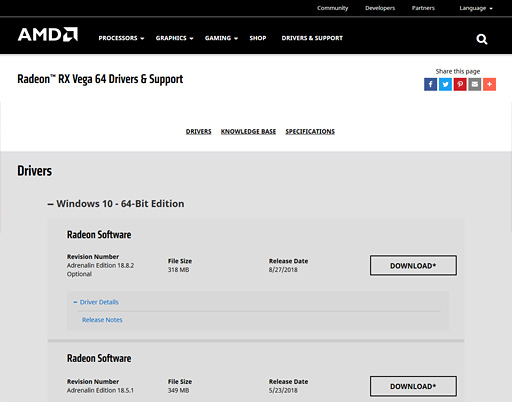Open more sharing options plus icon

click(x=489, y=84)
